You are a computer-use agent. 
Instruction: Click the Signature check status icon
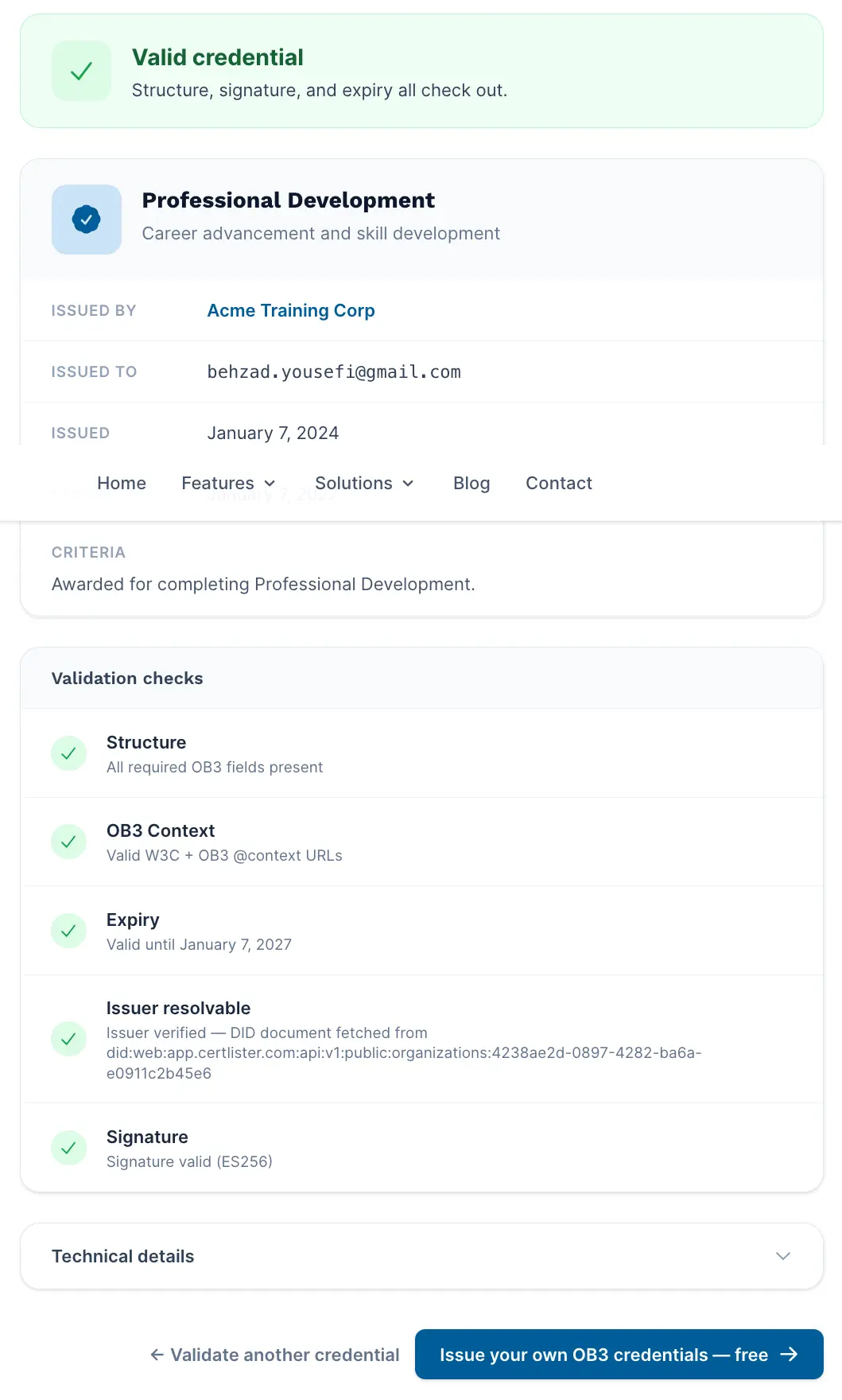pyautogui.click(x=69, y=1148)
